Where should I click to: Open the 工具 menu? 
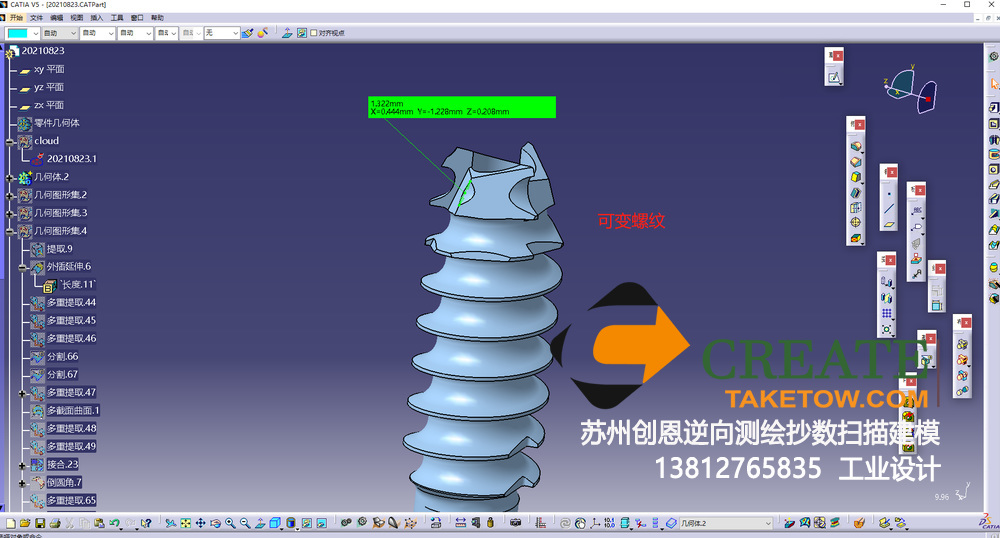tap(117, 18)
